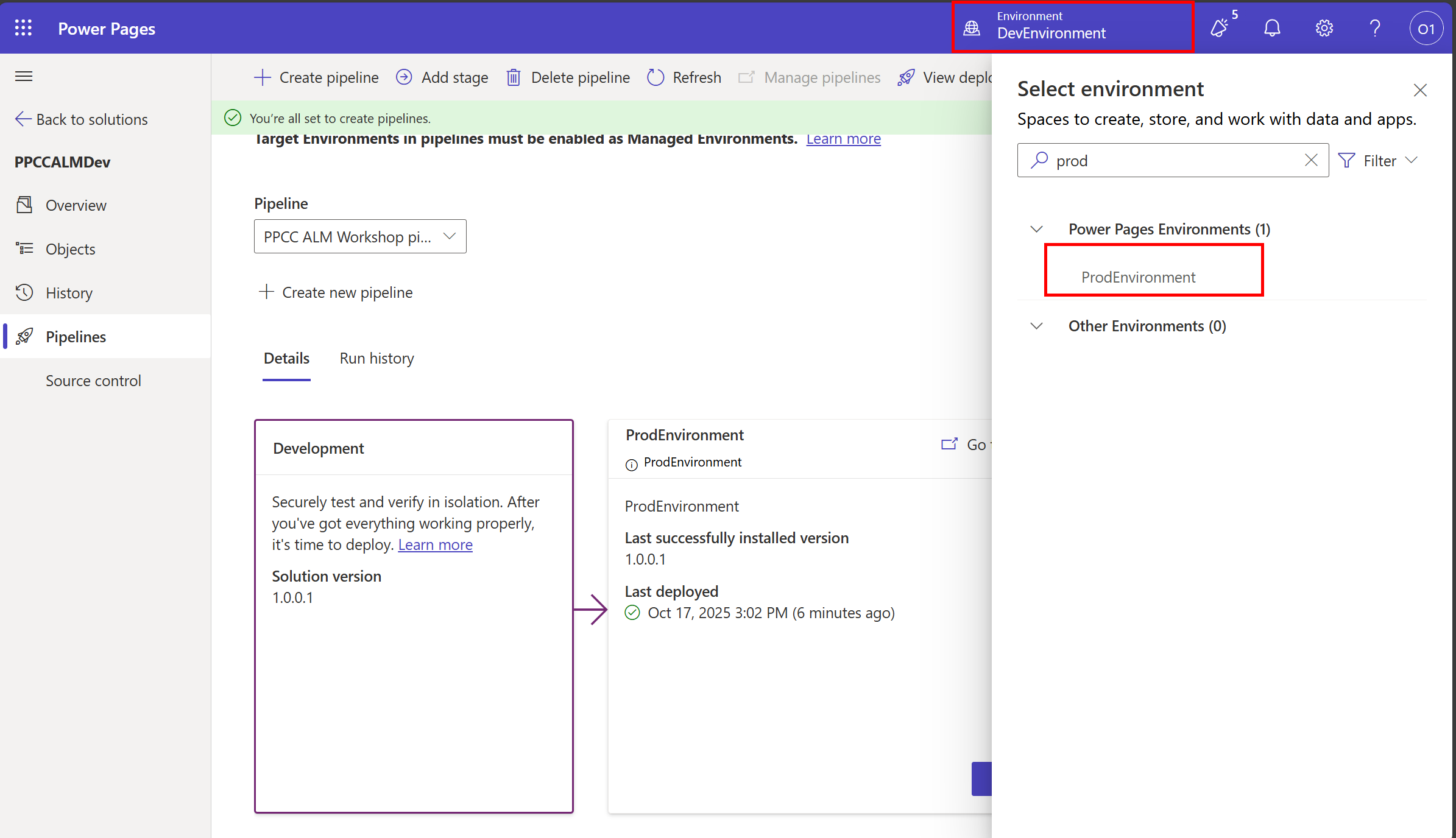
Task: Clear the prod search text
Action: (1311, 160)
